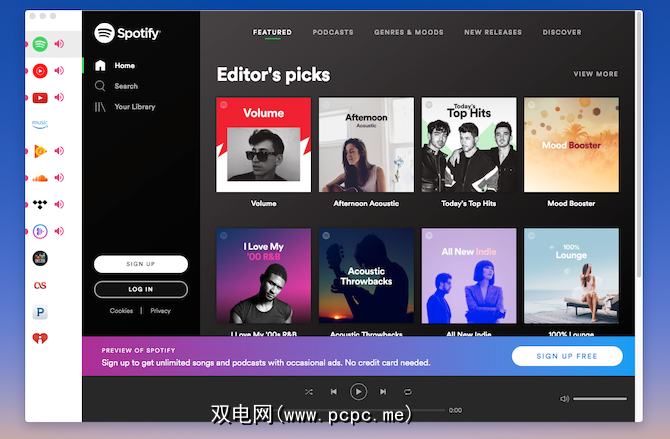Viewport: 670px width, 439px height.
Task: Skip to next track
Action: [x=383, y=392]
